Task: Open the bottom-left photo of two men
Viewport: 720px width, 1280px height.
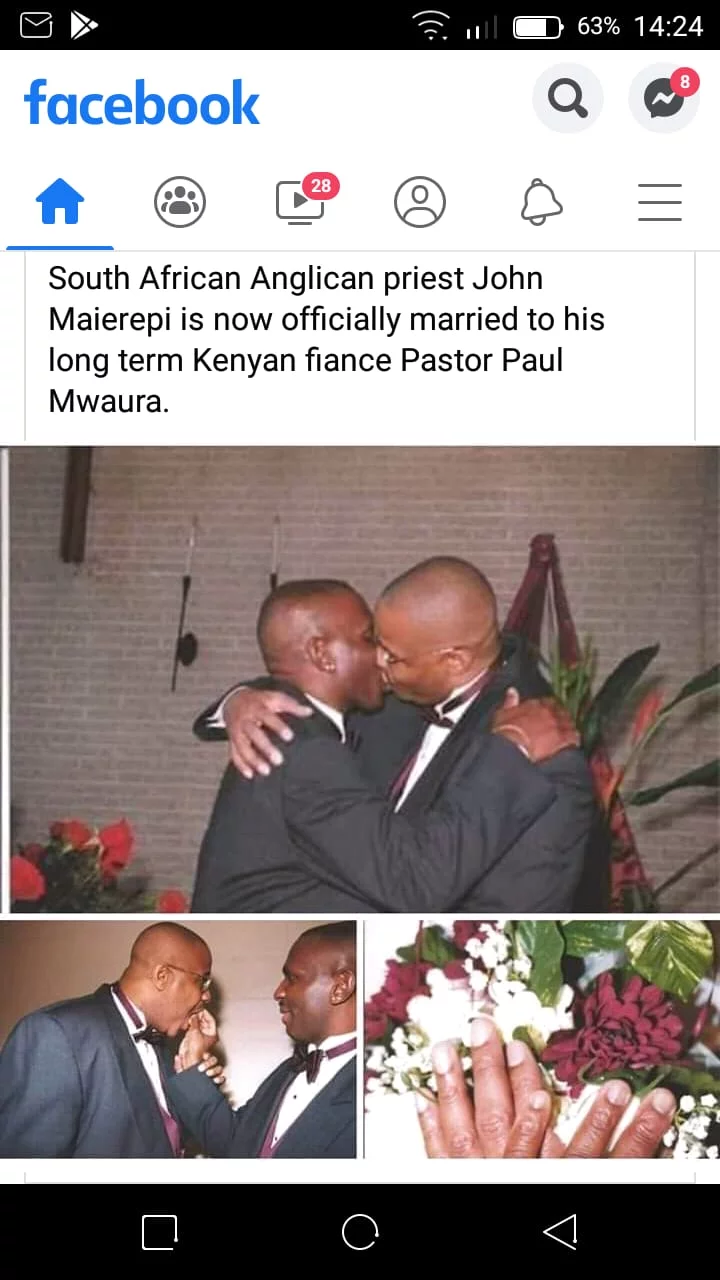Action: [178, 1039]
